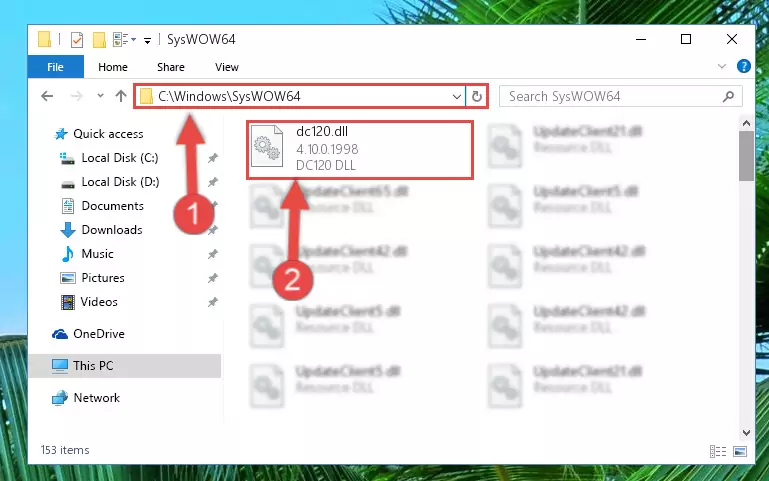The width and height of the screenshot is (769, 481).
Task: Click the magnifier search icon
Action: click(x=728, y=97)
